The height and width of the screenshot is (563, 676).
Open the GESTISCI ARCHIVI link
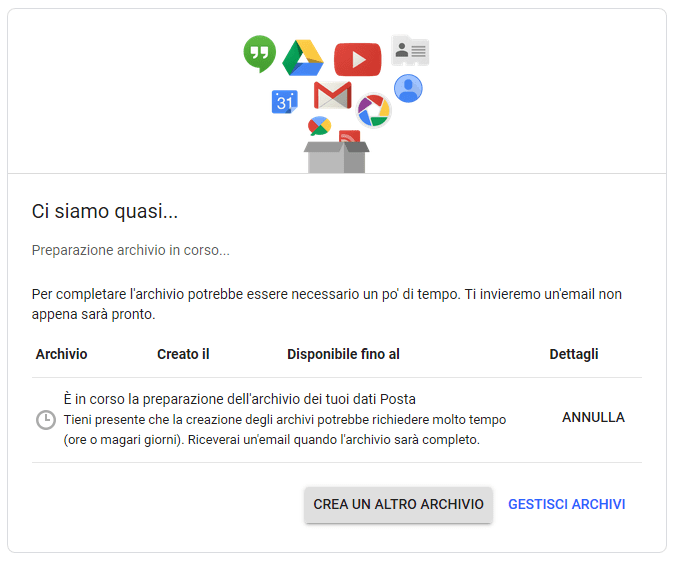coord(566,504)
